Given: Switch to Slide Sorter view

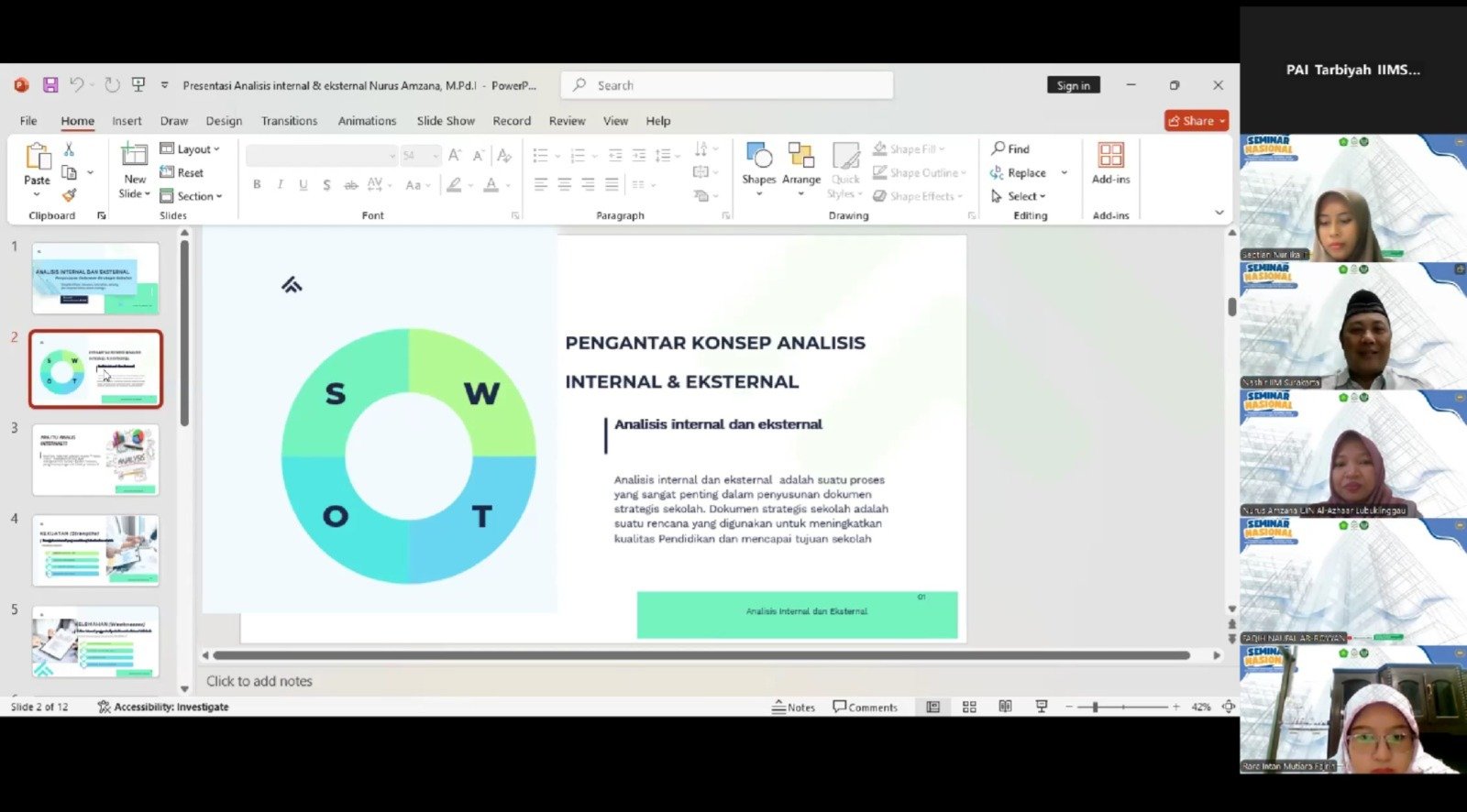Looking at the screenshot, I should coord(969,707).
